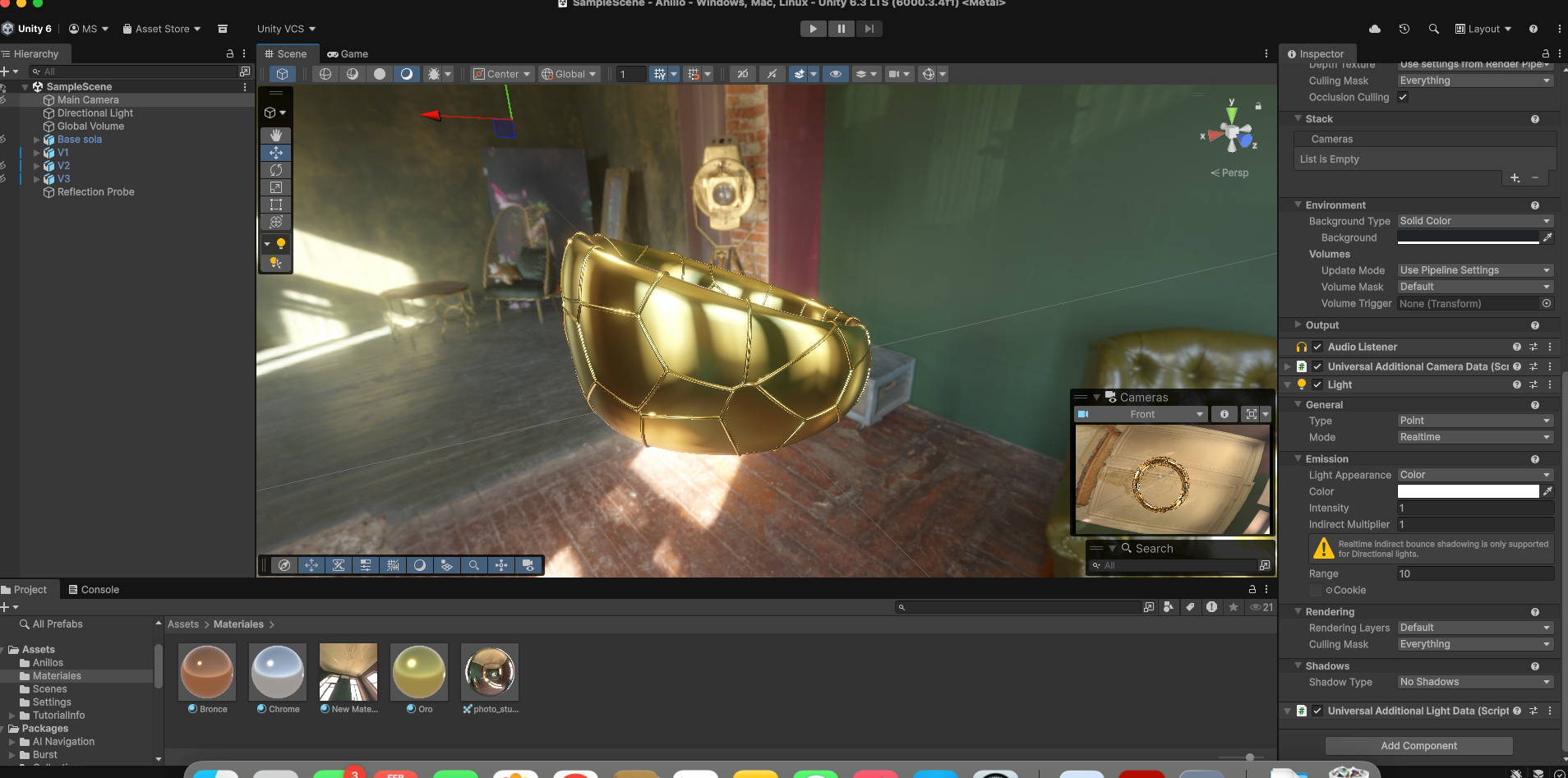Select Main Camera in Hierarchy
This screenshot has height=778, width=1568.
pos(88,100)
